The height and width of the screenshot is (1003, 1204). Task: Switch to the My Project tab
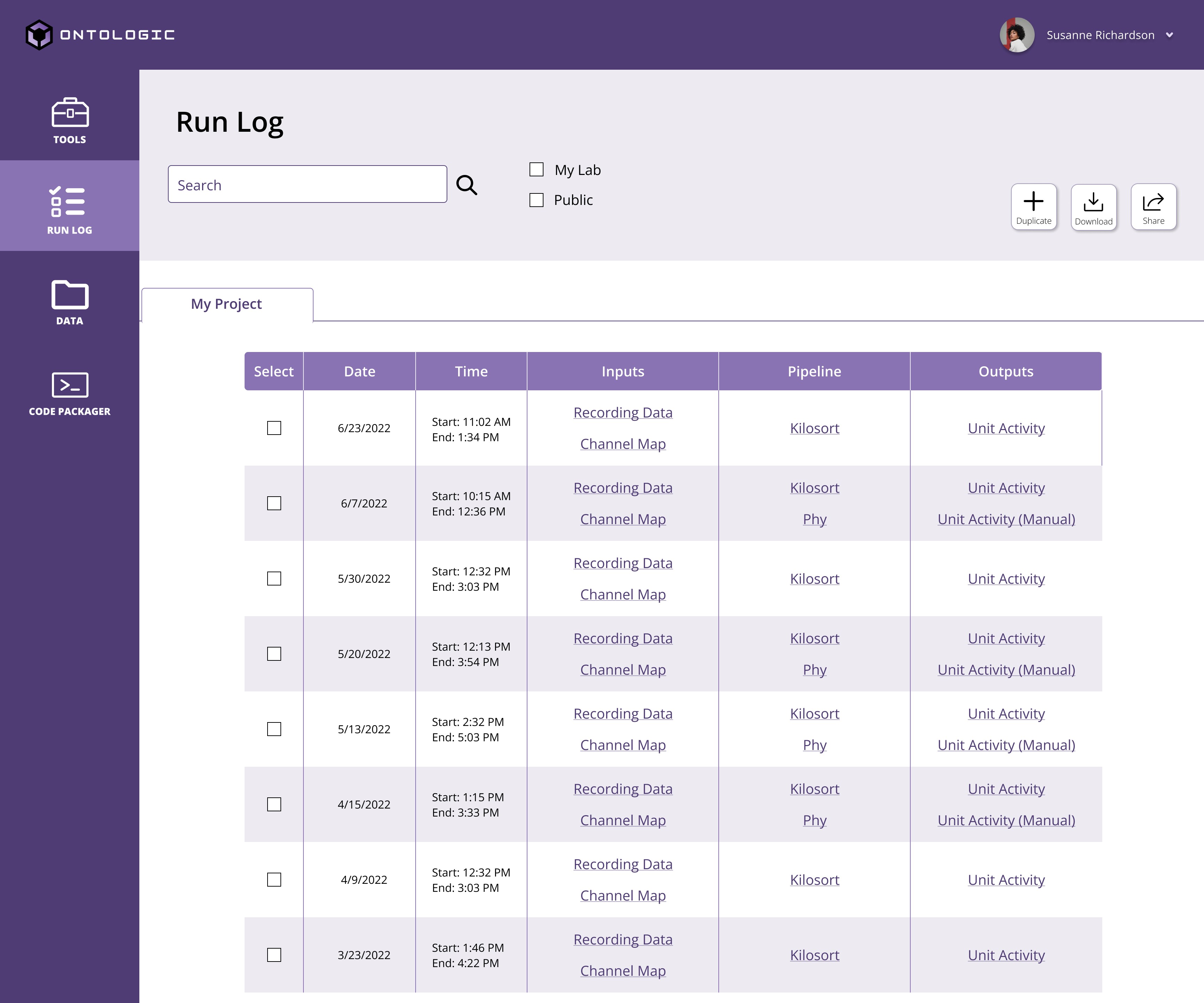pos(226,304)
